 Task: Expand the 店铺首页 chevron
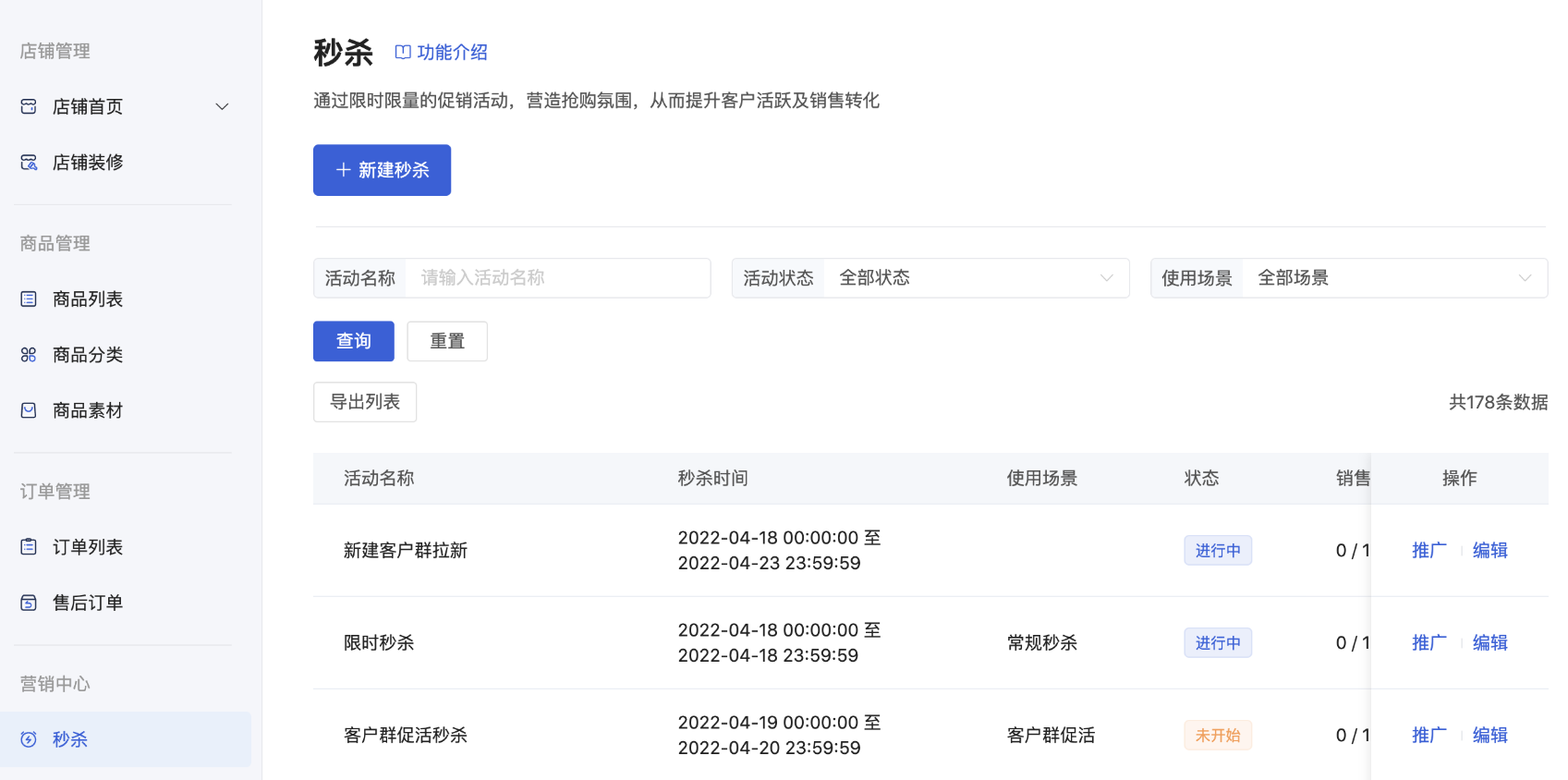[222, 107]
